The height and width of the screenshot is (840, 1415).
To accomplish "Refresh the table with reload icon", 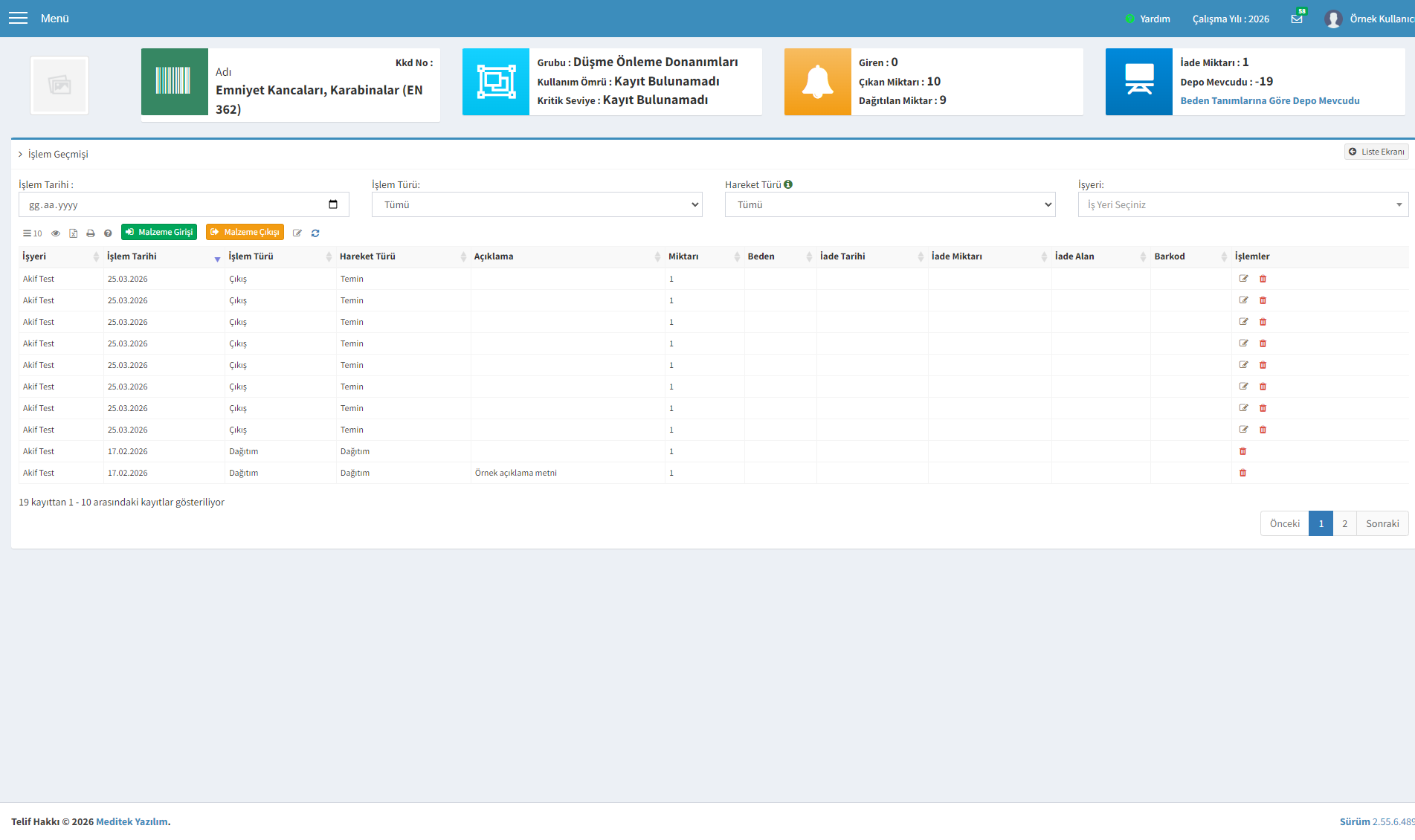I will (315, 233).
